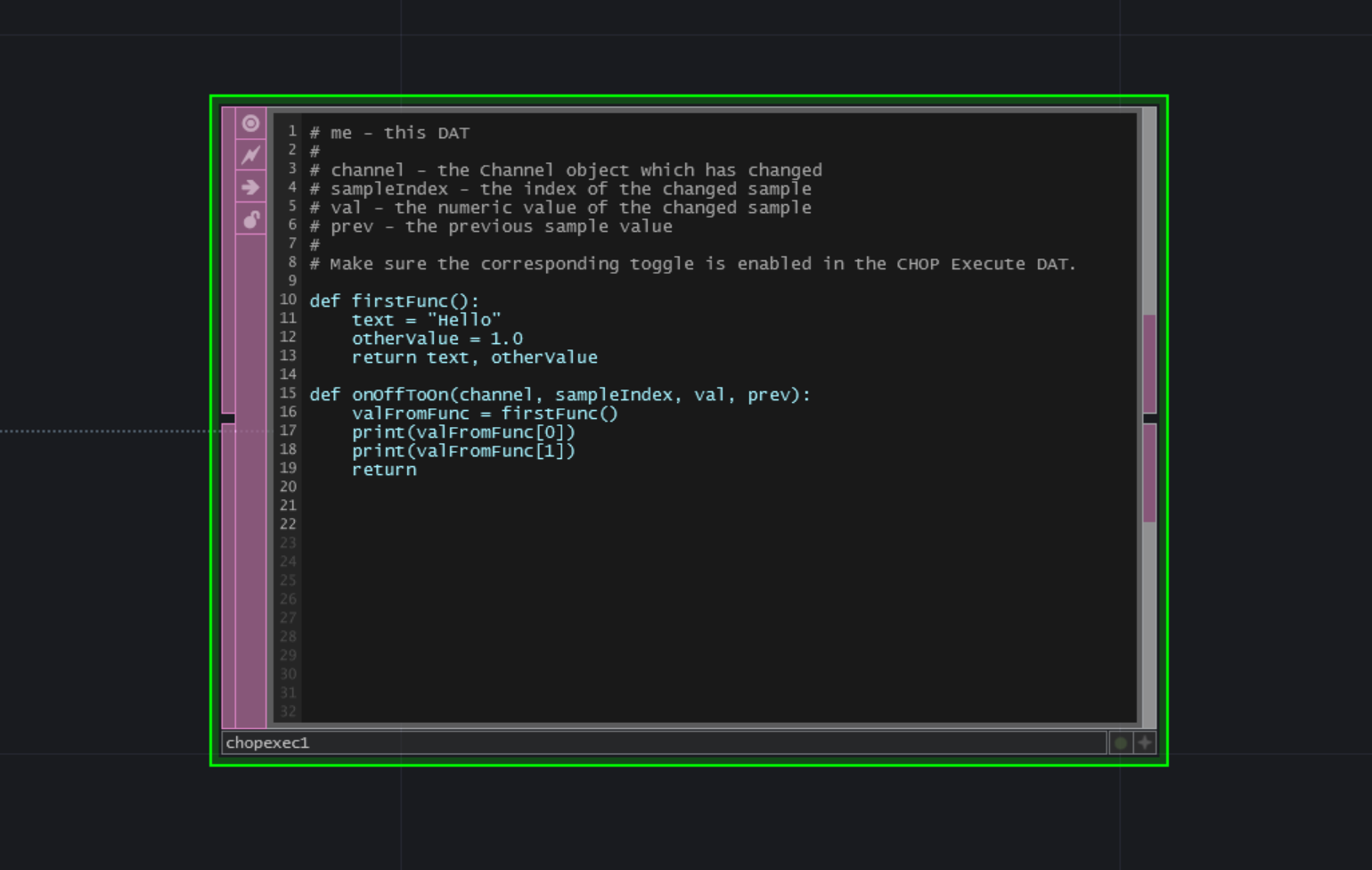Click the 'print(valFromFunc[0])' line
The height and width of the screenshot is (870, 1372).
tap(463, 432)
